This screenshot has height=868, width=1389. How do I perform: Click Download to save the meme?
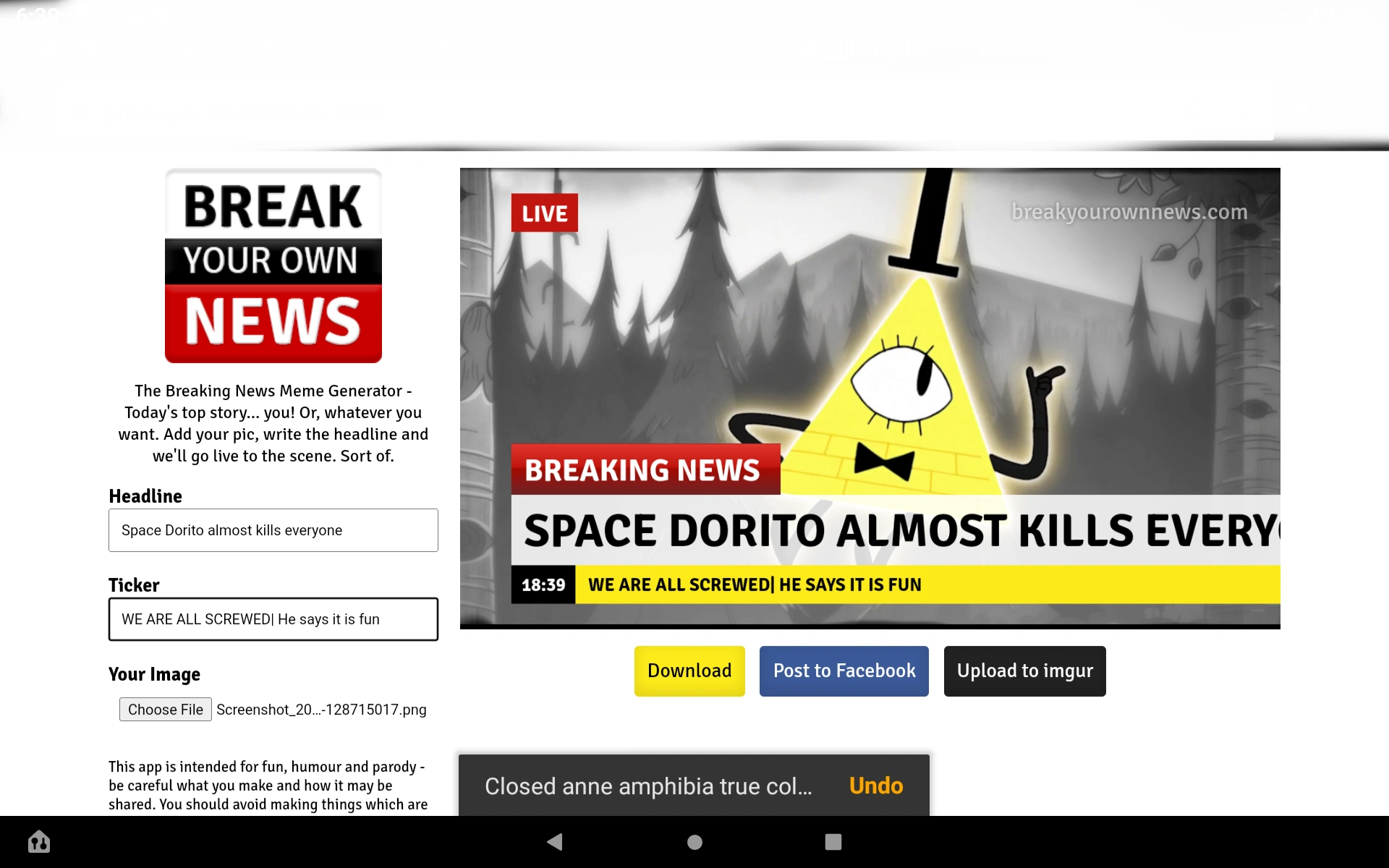pos(689,671)
